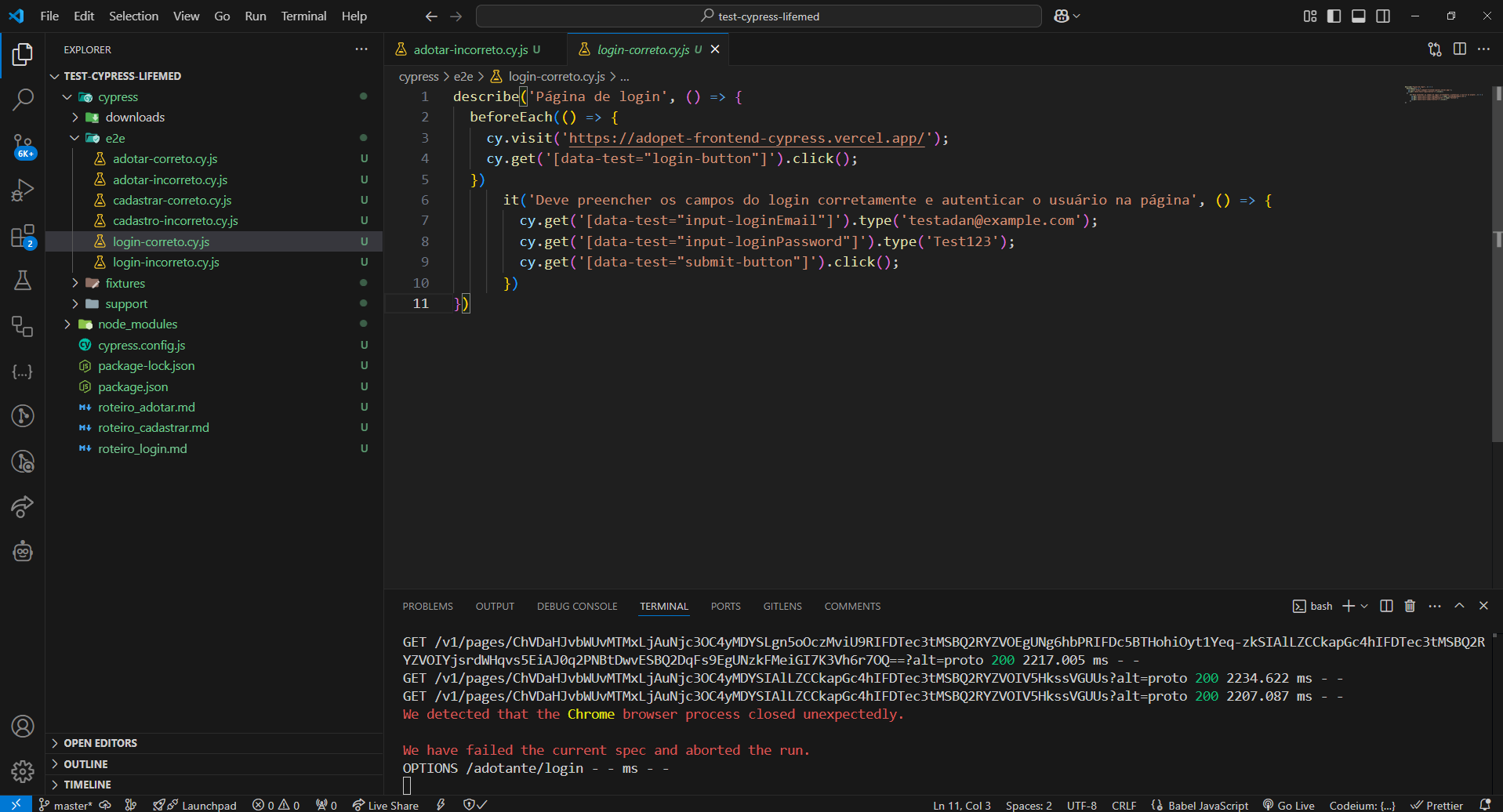The width and height of the screenshot is (1503, 812).
Task: Open the Selection menu
Action: coord(133,16)
